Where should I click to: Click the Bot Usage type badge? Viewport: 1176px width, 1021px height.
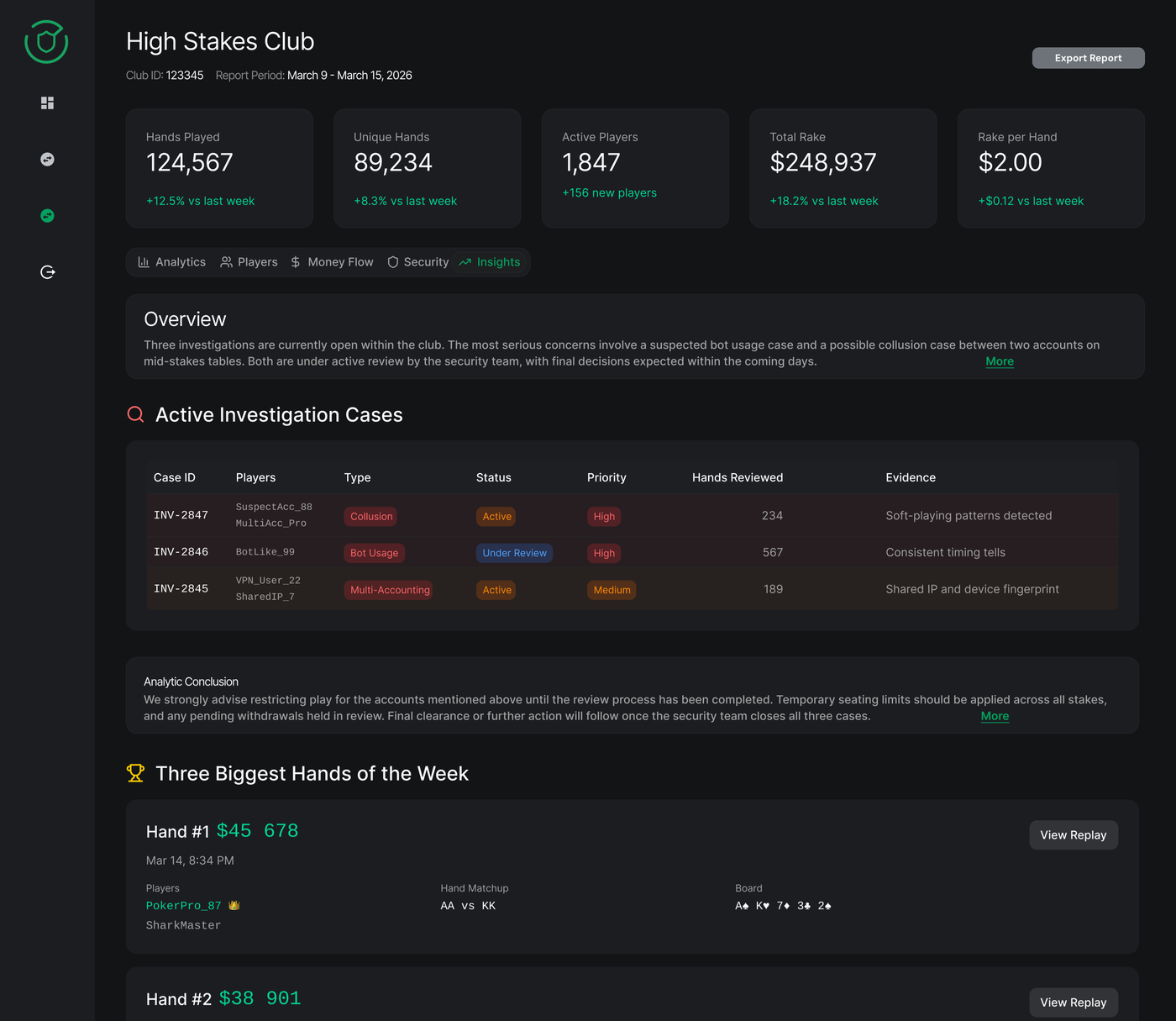[x=374, y=553]
